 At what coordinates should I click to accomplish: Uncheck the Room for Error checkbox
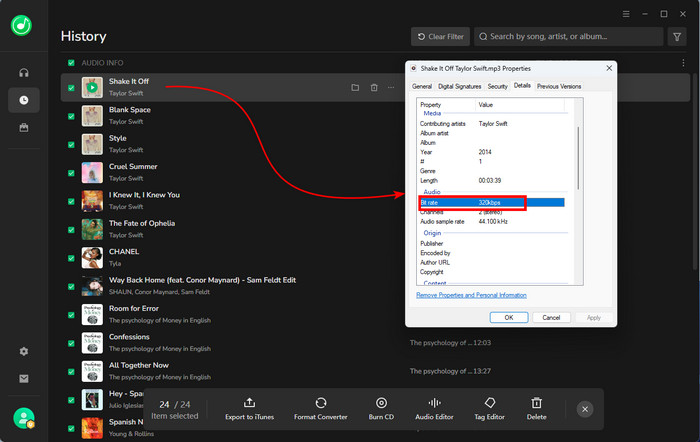click(x=71, y=315)
